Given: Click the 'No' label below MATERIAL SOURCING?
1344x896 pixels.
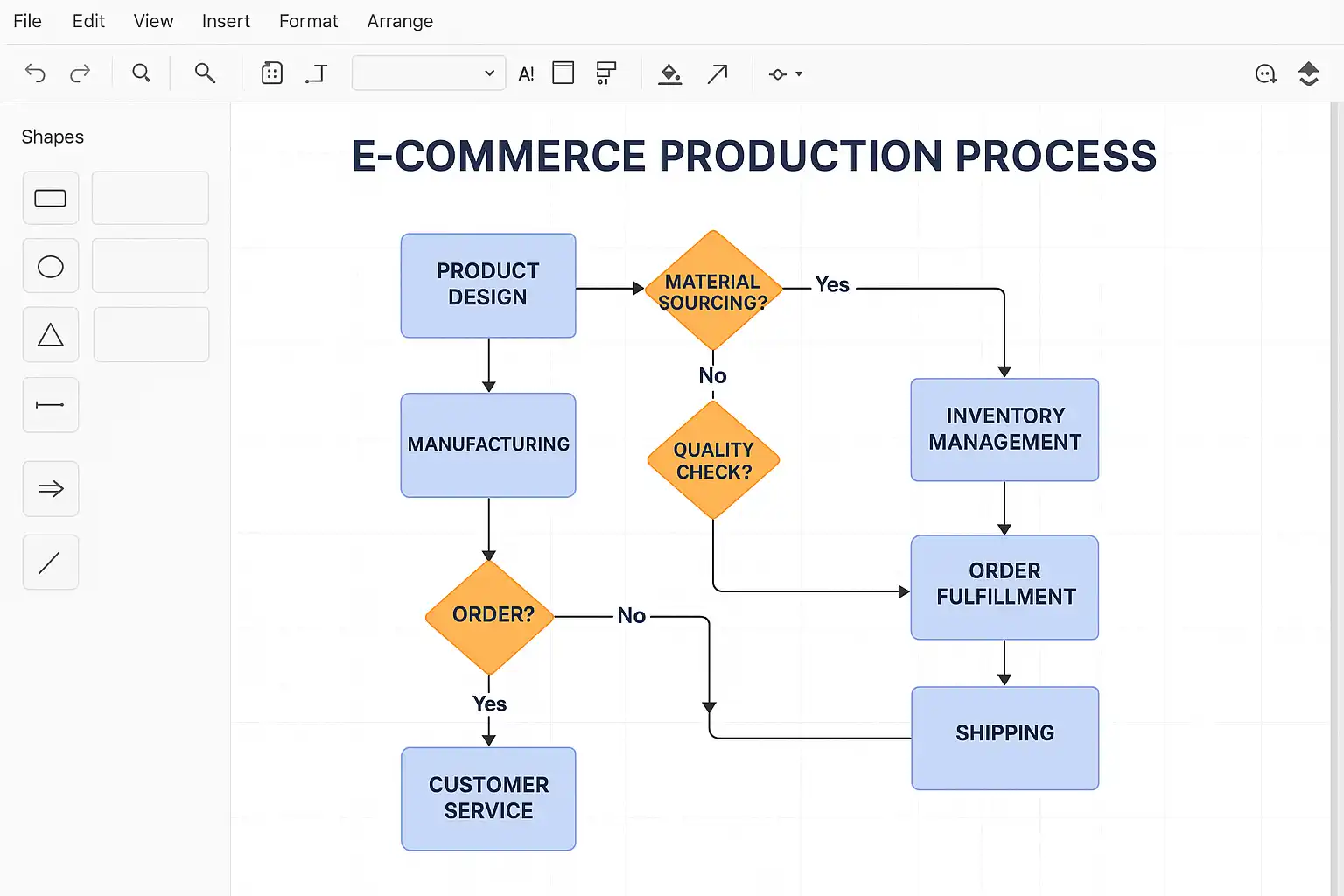Looking at the screenshot, I should point(712,375).
